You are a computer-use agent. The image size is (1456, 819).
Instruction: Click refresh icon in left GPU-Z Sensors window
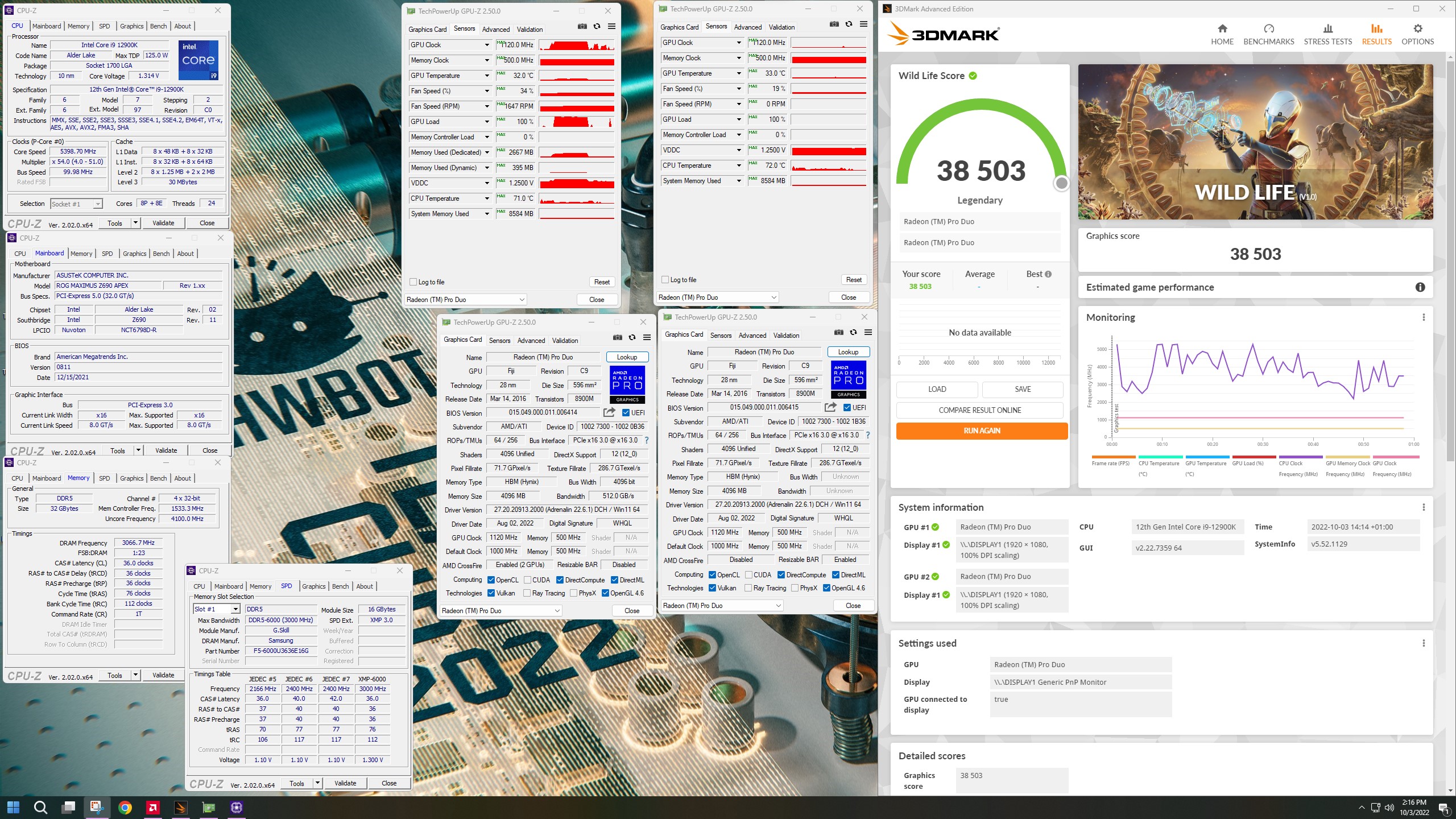[597, 26]
